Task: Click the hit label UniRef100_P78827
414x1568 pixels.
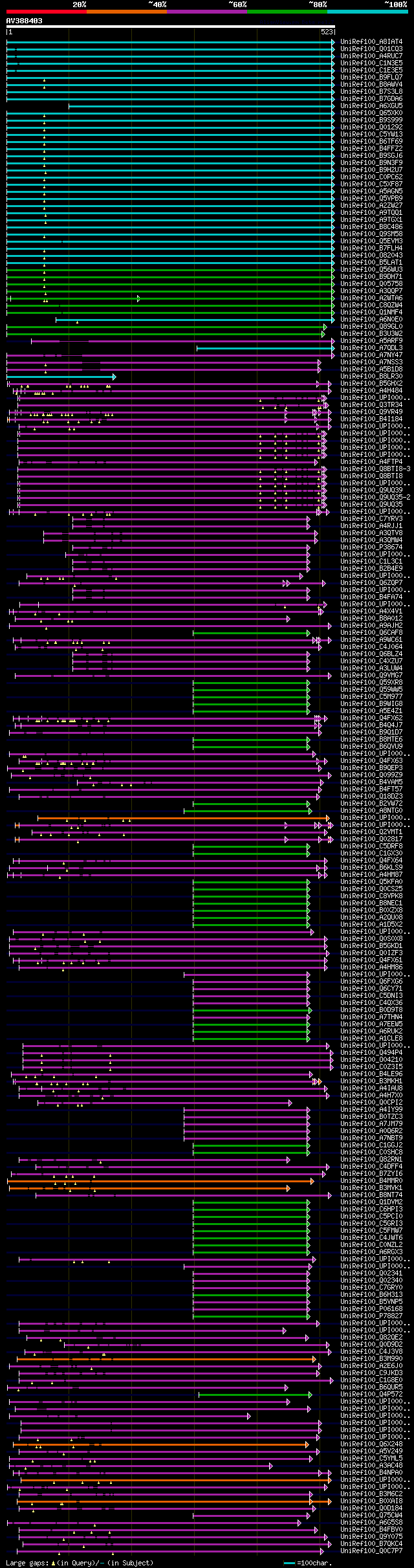Action: [371, 1316]
